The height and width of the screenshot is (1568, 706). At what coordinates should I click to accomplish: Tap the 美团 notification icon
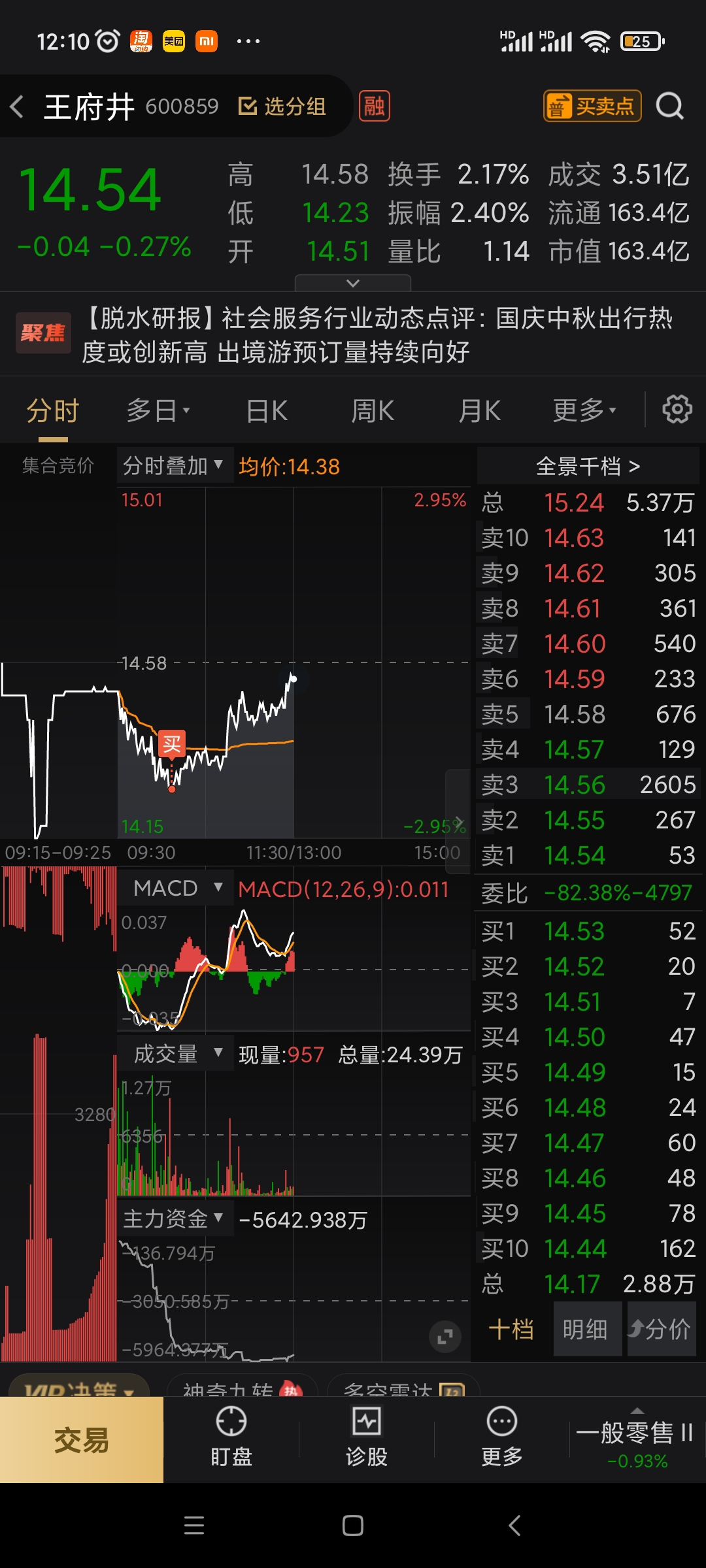(x=174, y=41)
